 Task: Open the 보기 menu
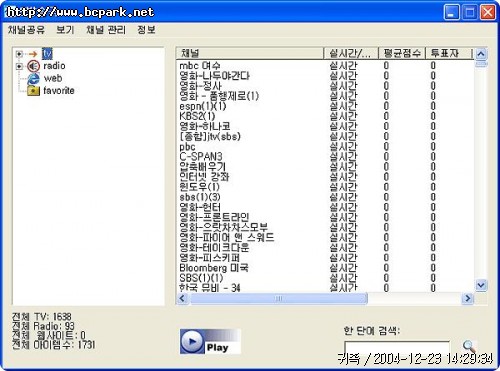tap(65, 30)
